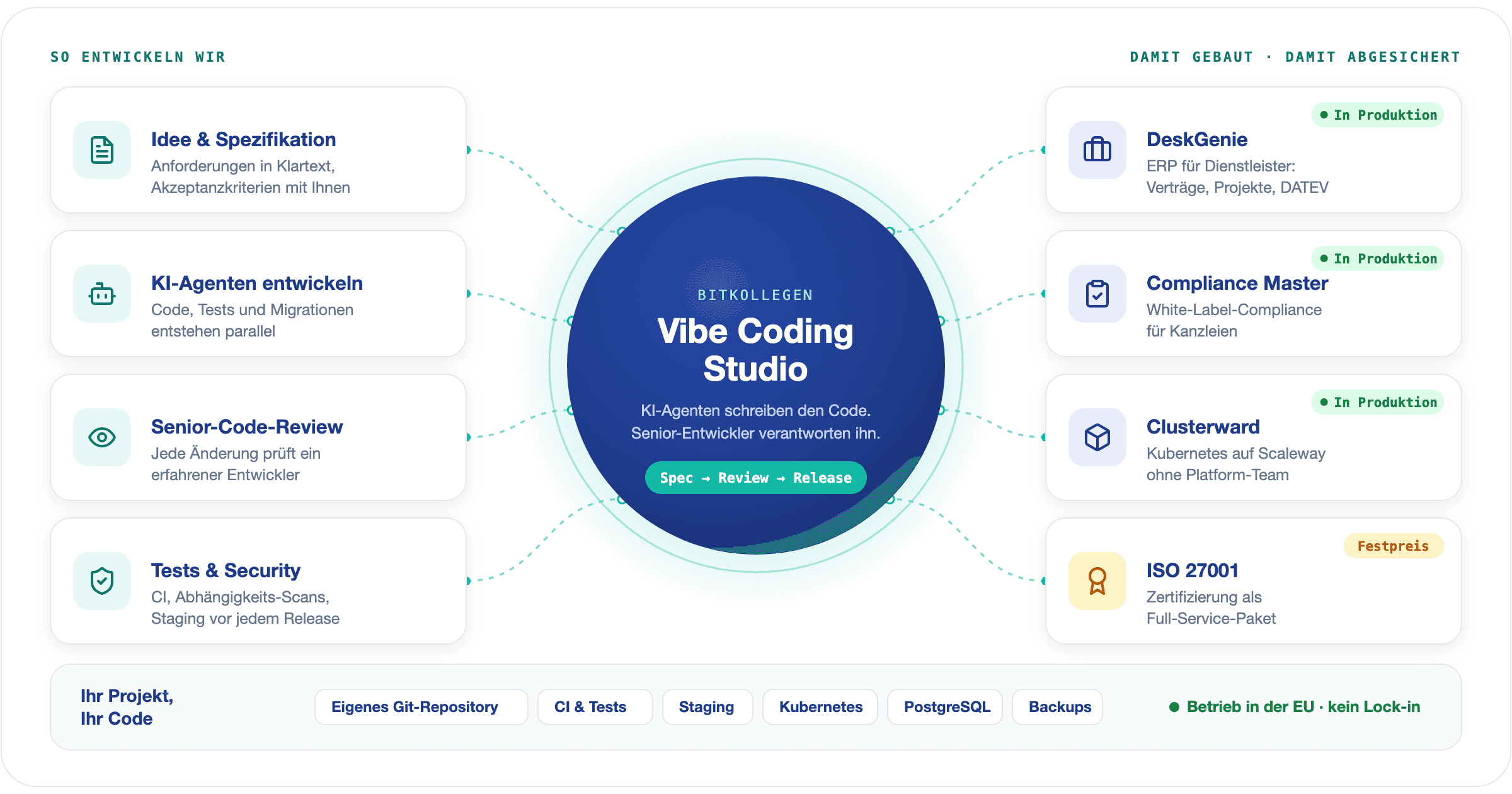Click the shield check icon beside Tests & Security
Image resolution: width=1512 pixels, height=794 pixels.
click(102, 581)
